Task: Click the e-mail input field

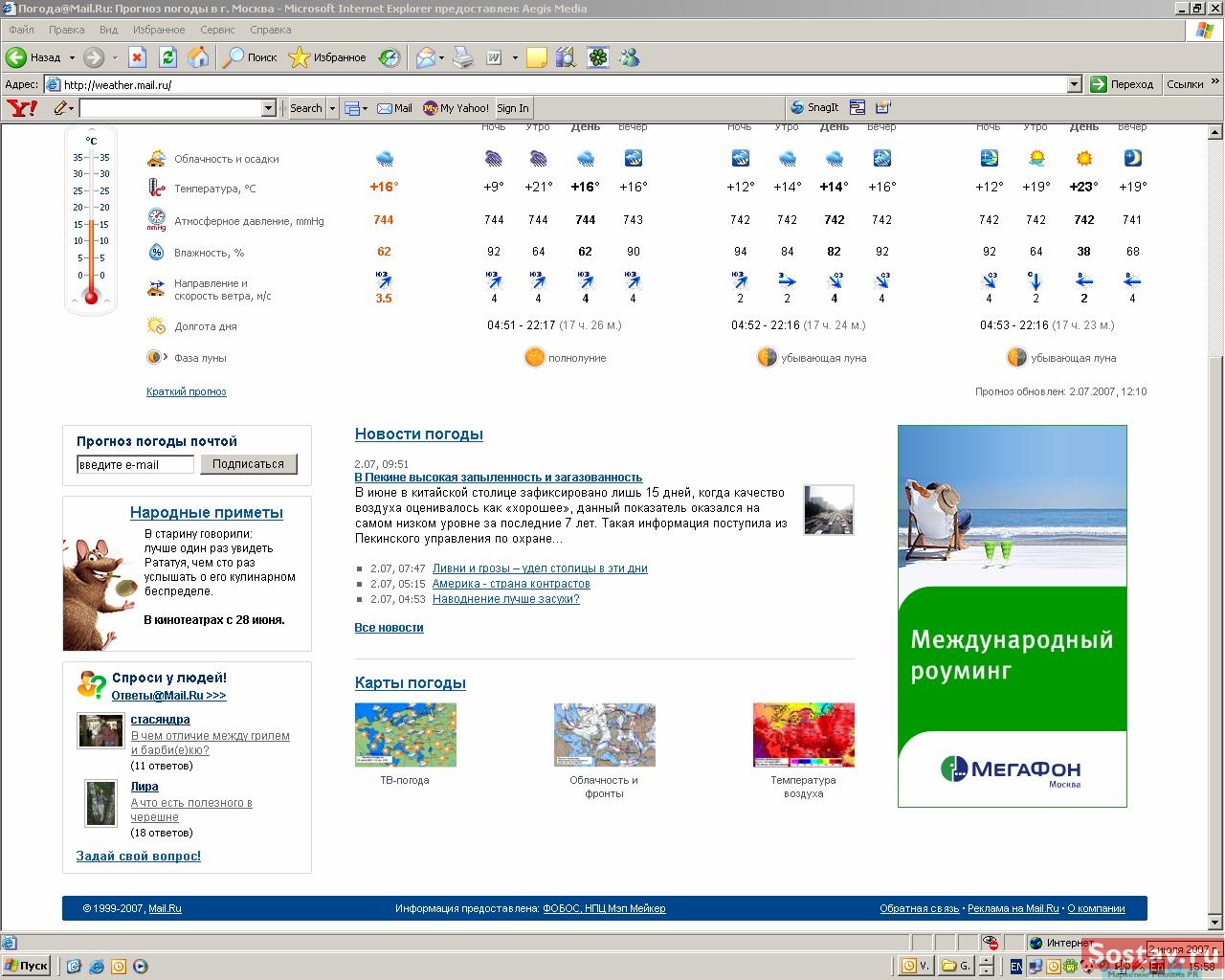Action: click(135, 464)
